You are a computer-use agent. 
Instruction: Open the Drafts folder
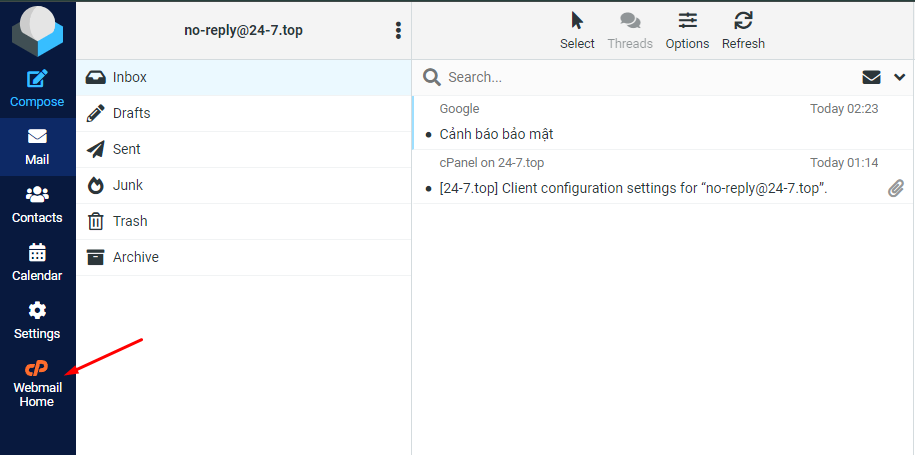click(131, 113)
